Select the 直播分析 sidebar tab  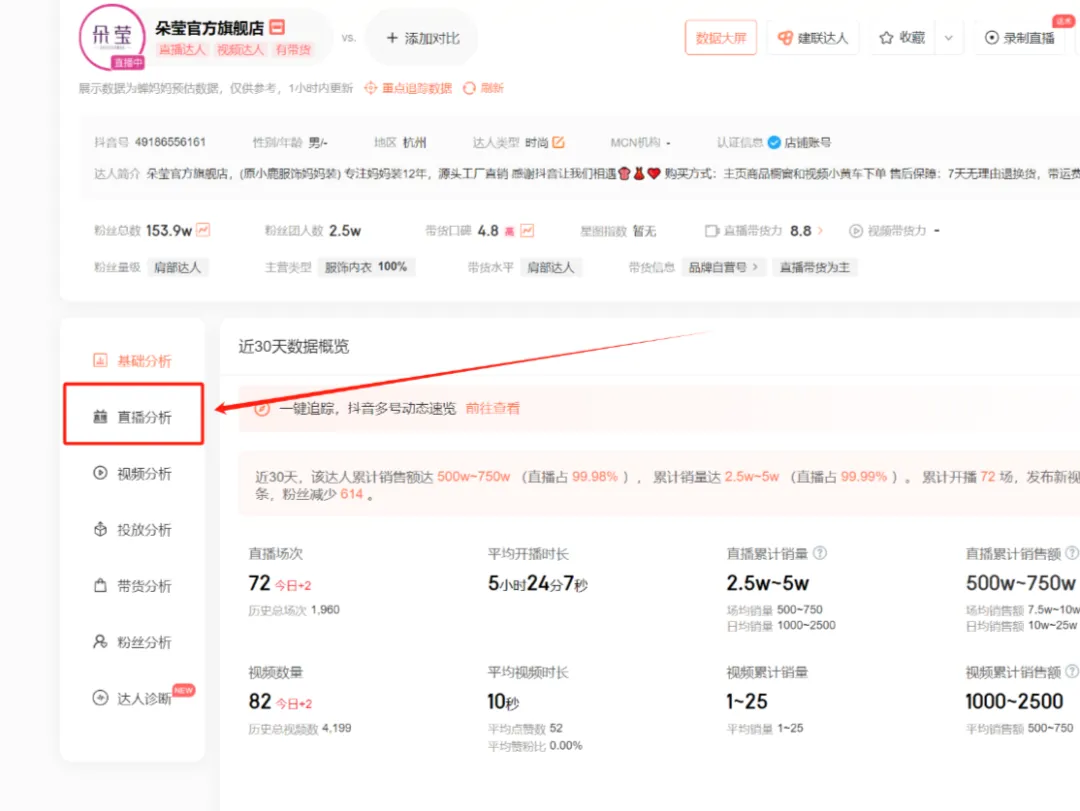pyautogui.click(x=132, y=416)
